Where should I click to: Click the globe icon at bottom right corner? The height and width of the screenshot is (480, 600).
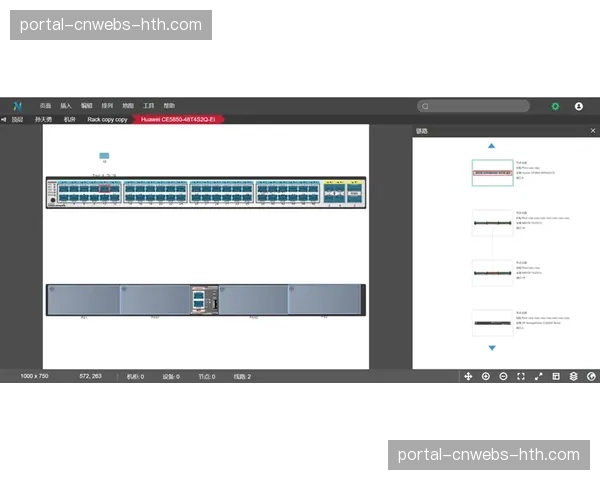click(x=591, y=377)
